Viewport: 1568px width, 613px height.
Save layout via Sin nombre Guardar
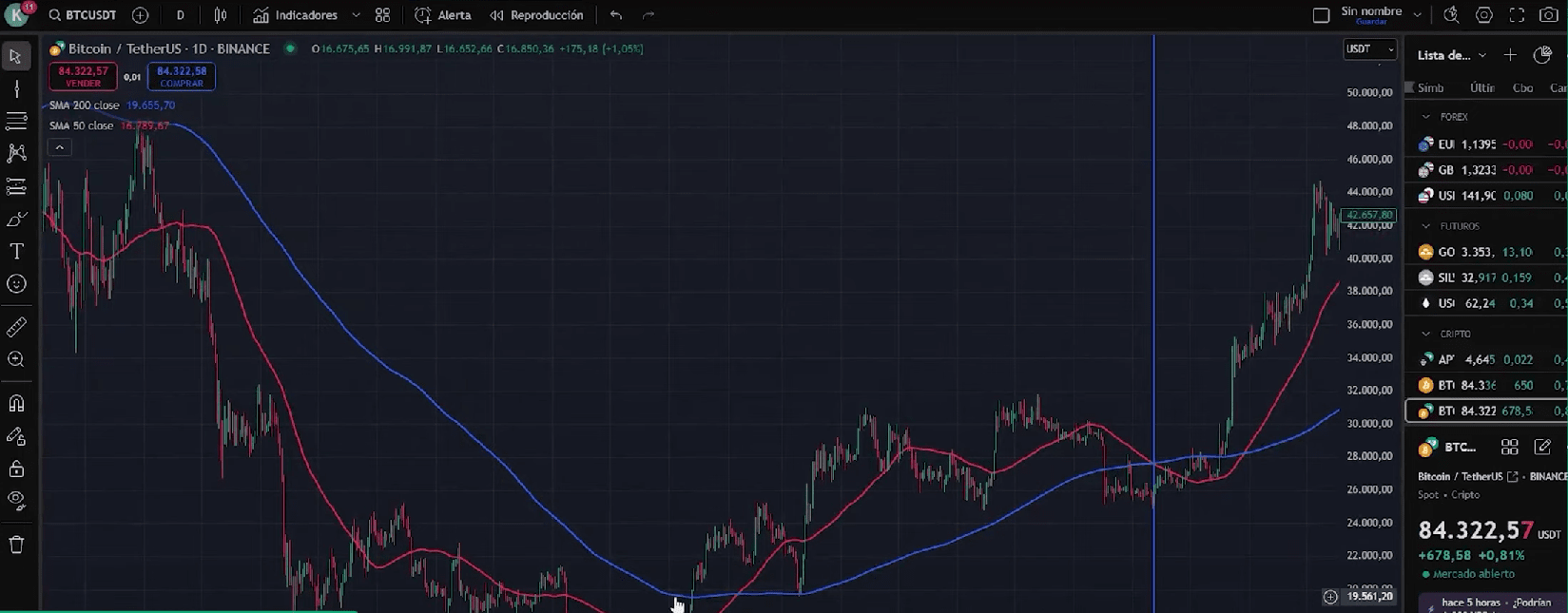(1371, 15)
